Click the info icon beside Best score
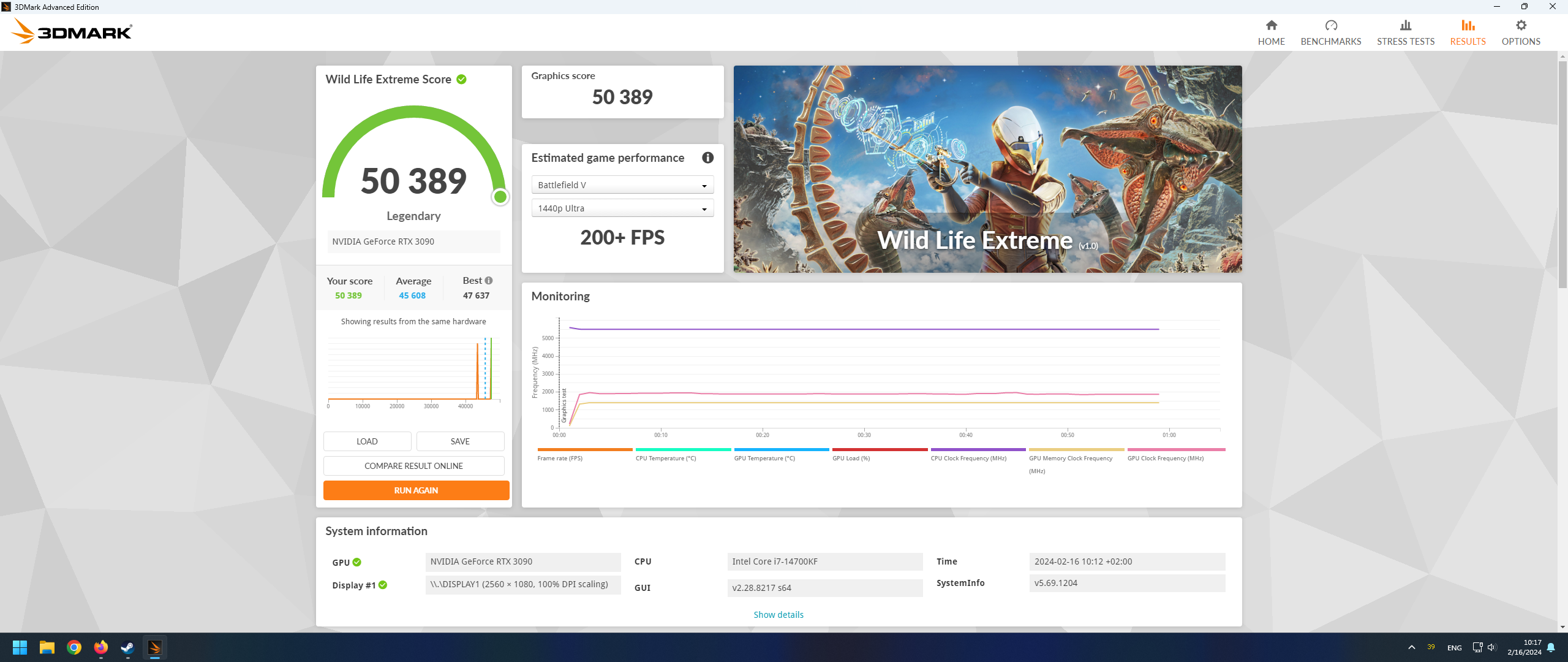1568x662 pixels. click(489, 280)
